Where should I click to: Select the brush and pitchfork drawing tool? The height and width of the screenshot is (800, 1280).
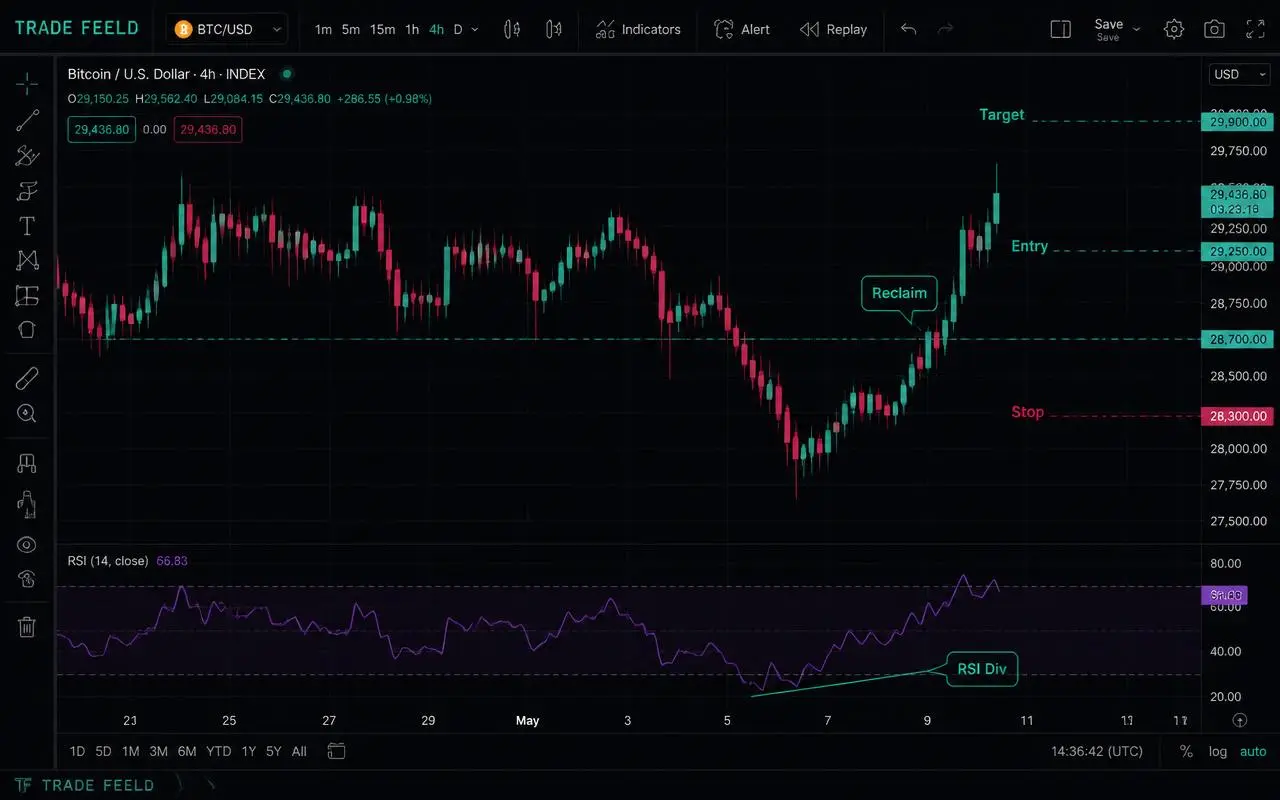(27, 156)
